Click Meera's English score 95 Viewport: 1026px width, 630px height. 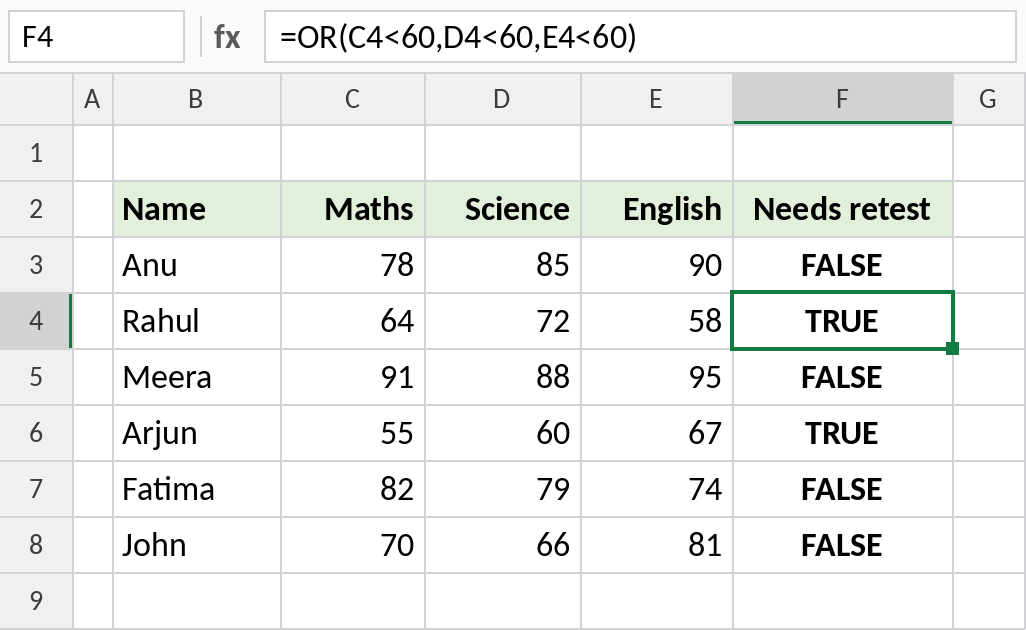(x=657, y=377)
